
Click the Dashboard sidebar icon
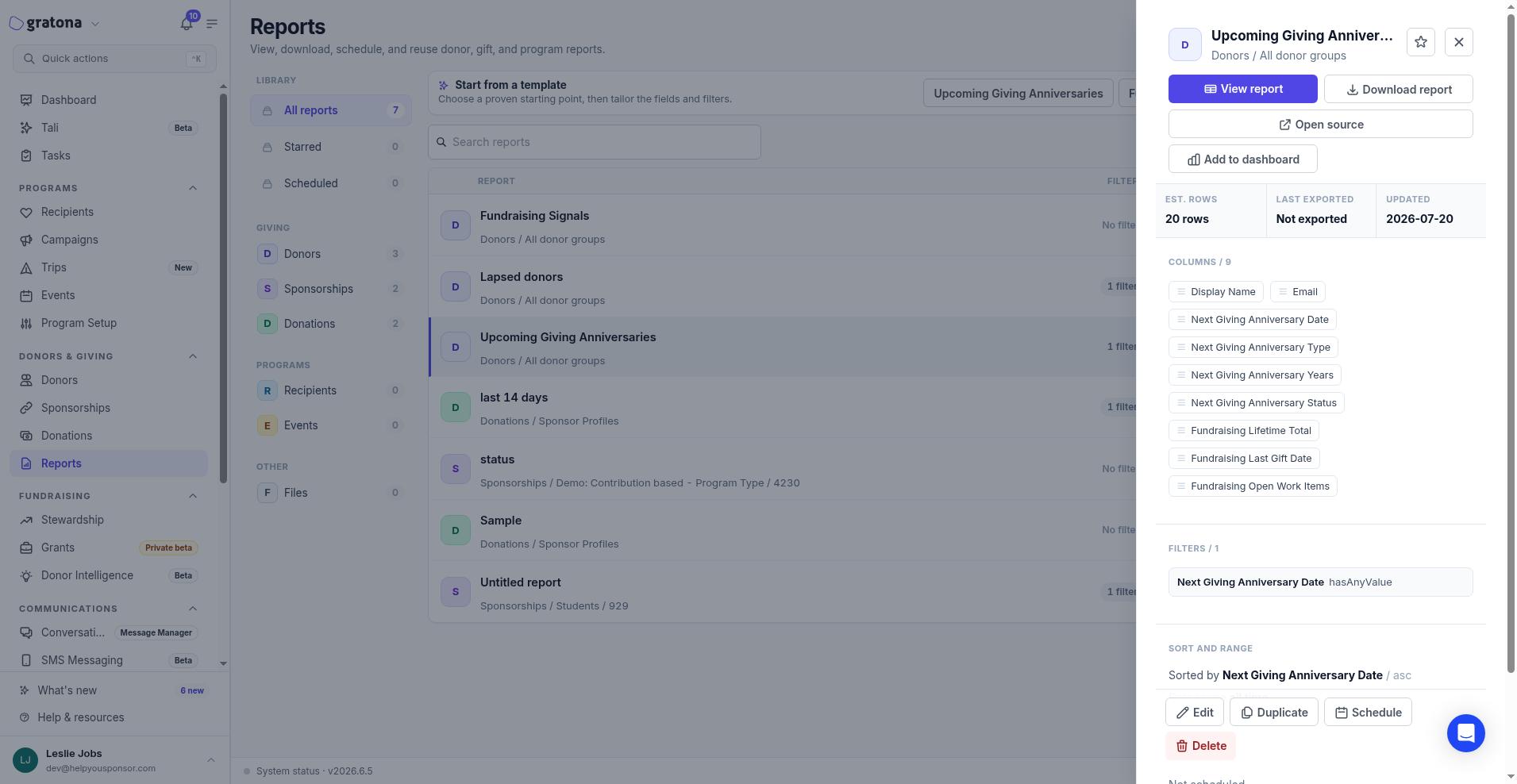tap(26, 100)
